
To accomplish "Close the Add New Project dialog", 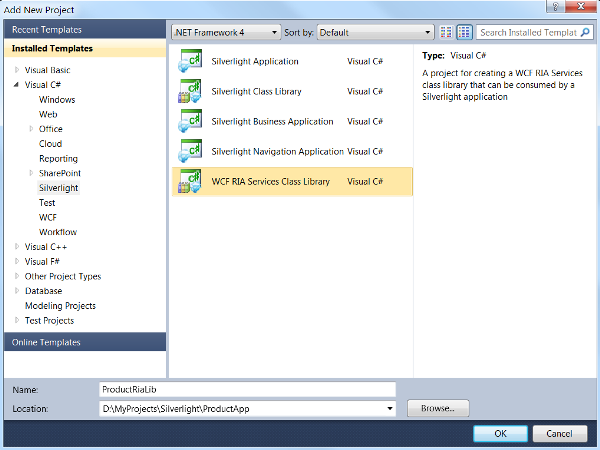I will click(581, 6).
